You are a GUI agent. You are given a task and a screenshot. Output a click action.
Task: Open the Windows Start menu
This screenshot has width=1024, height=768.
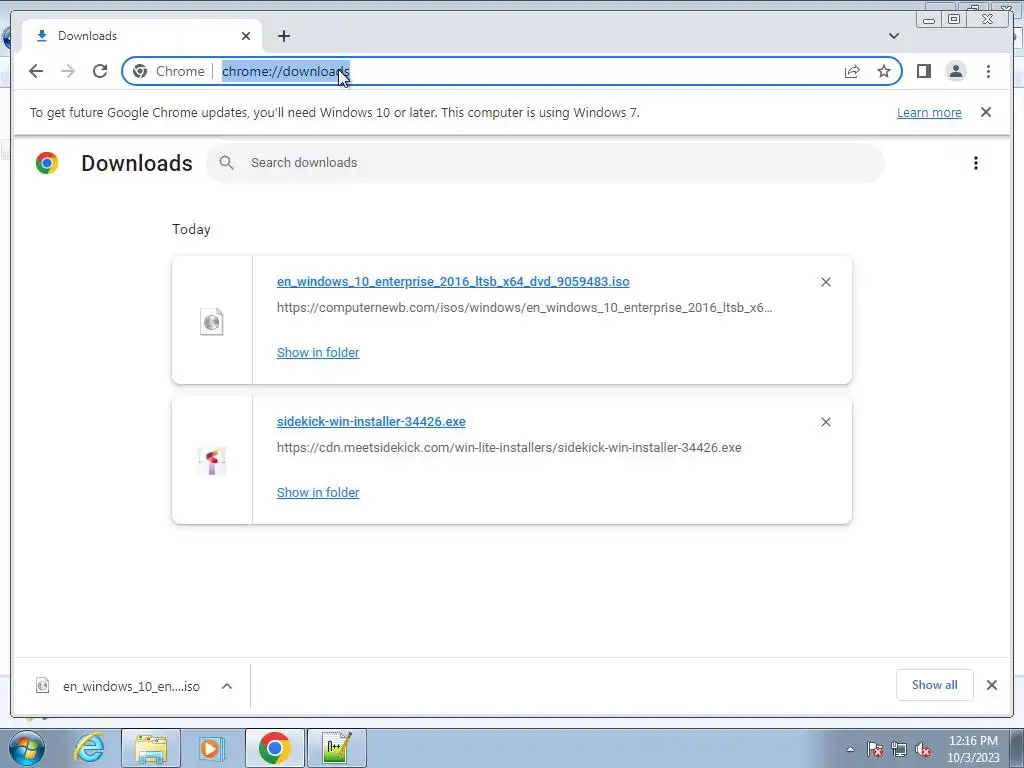[26, 748]
